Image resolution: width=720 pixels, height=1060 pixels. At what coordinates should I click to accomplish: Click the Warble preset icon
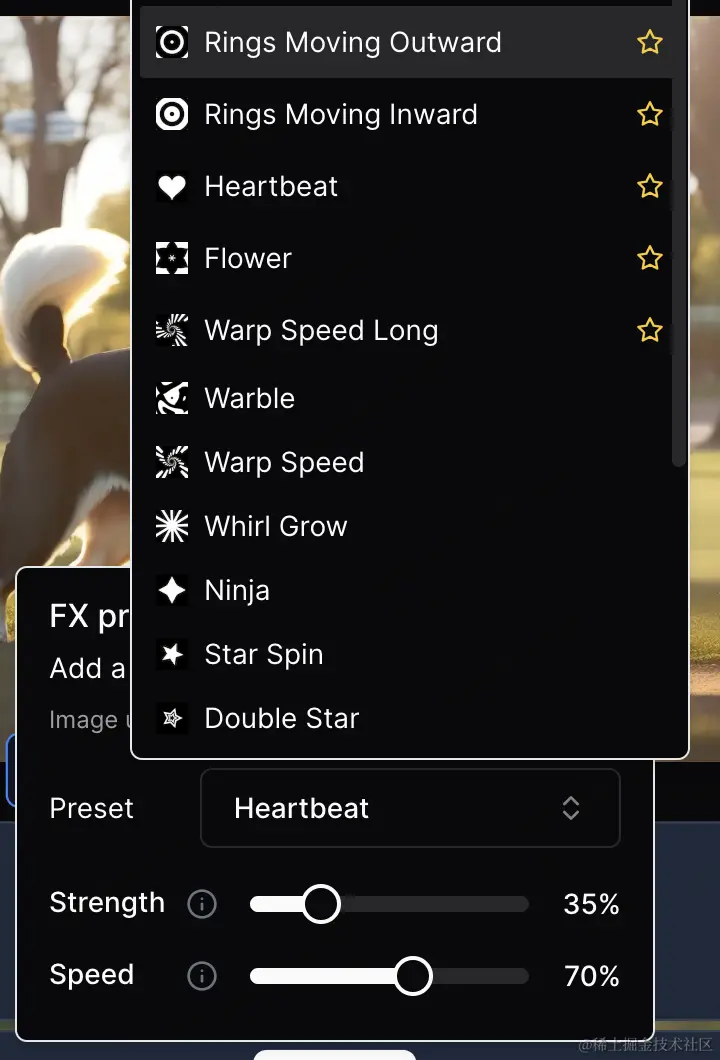click(172, 398)
